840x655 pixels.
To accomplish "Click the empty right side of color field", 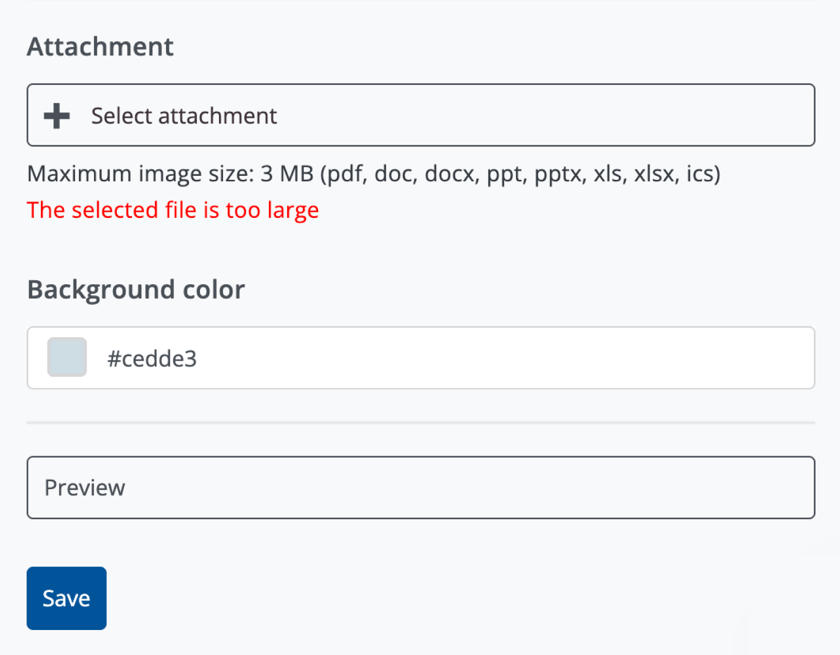I will 650,358.
